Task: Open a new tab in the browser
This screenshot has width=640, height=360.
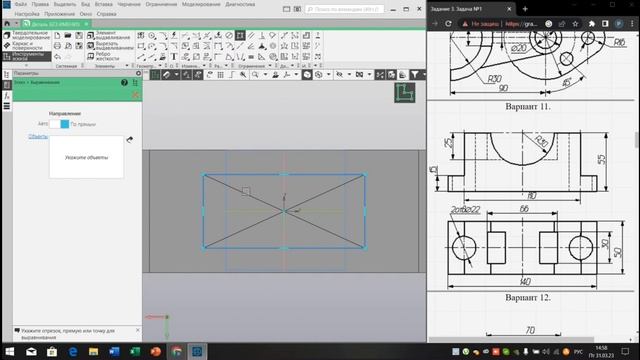Action: (525, 9)
